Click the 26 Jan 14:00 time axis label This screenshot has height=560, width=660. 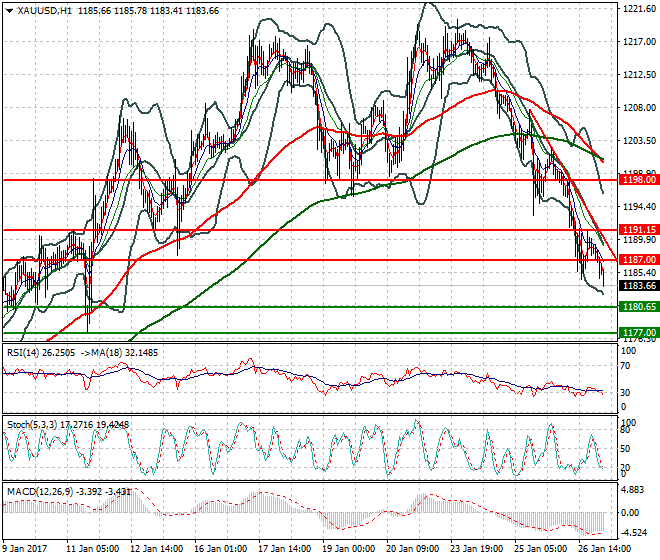(604, 549)
